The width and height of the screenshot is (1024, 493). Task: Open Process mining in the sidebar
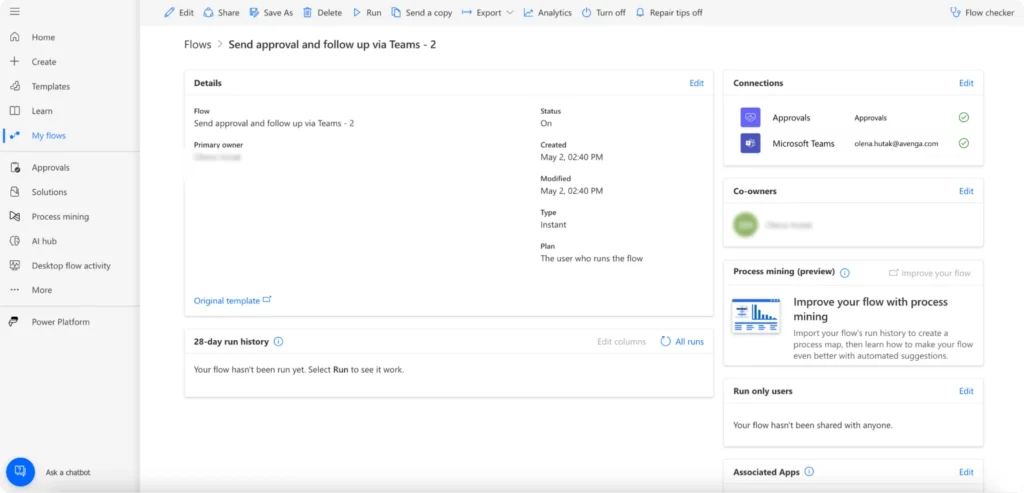60,216
